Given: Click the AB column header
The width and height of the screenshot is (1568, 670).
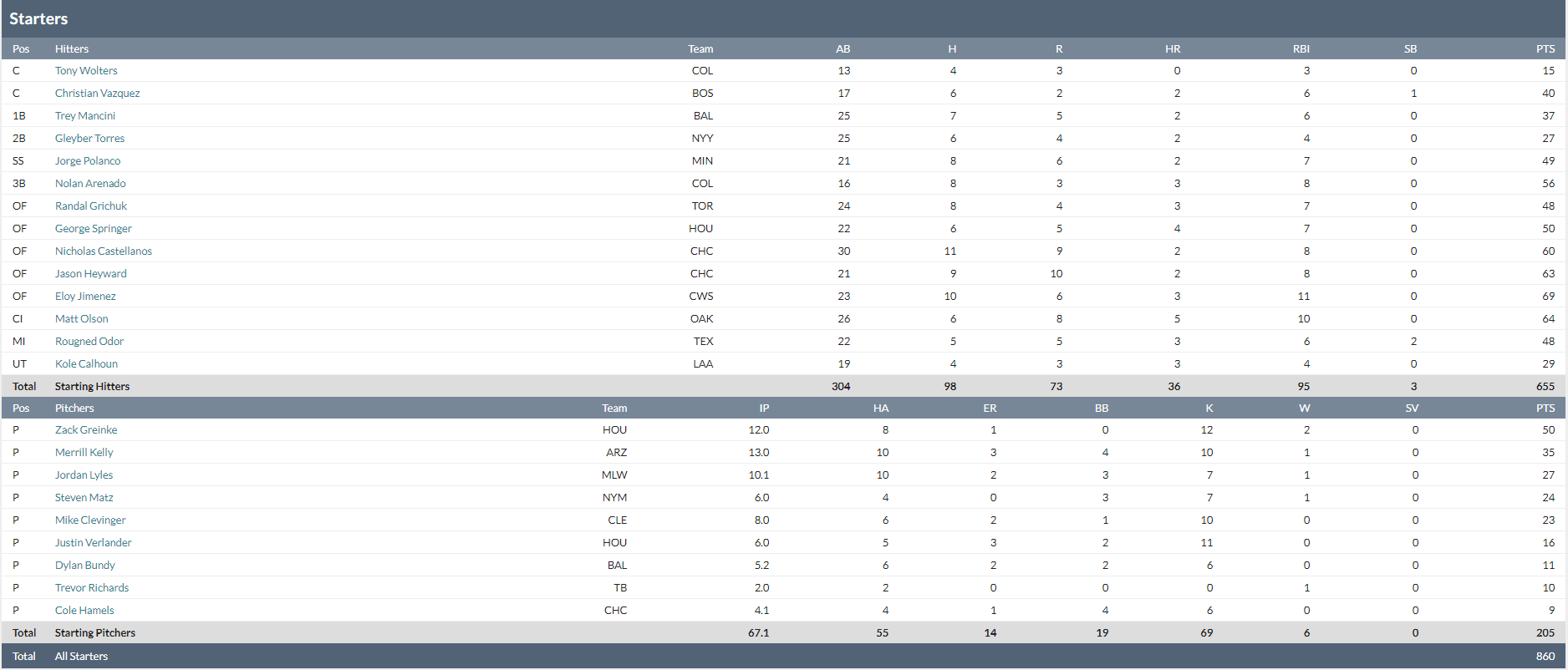Looking at the screenshot, I should pyautogui.click(x=843, y=49).
